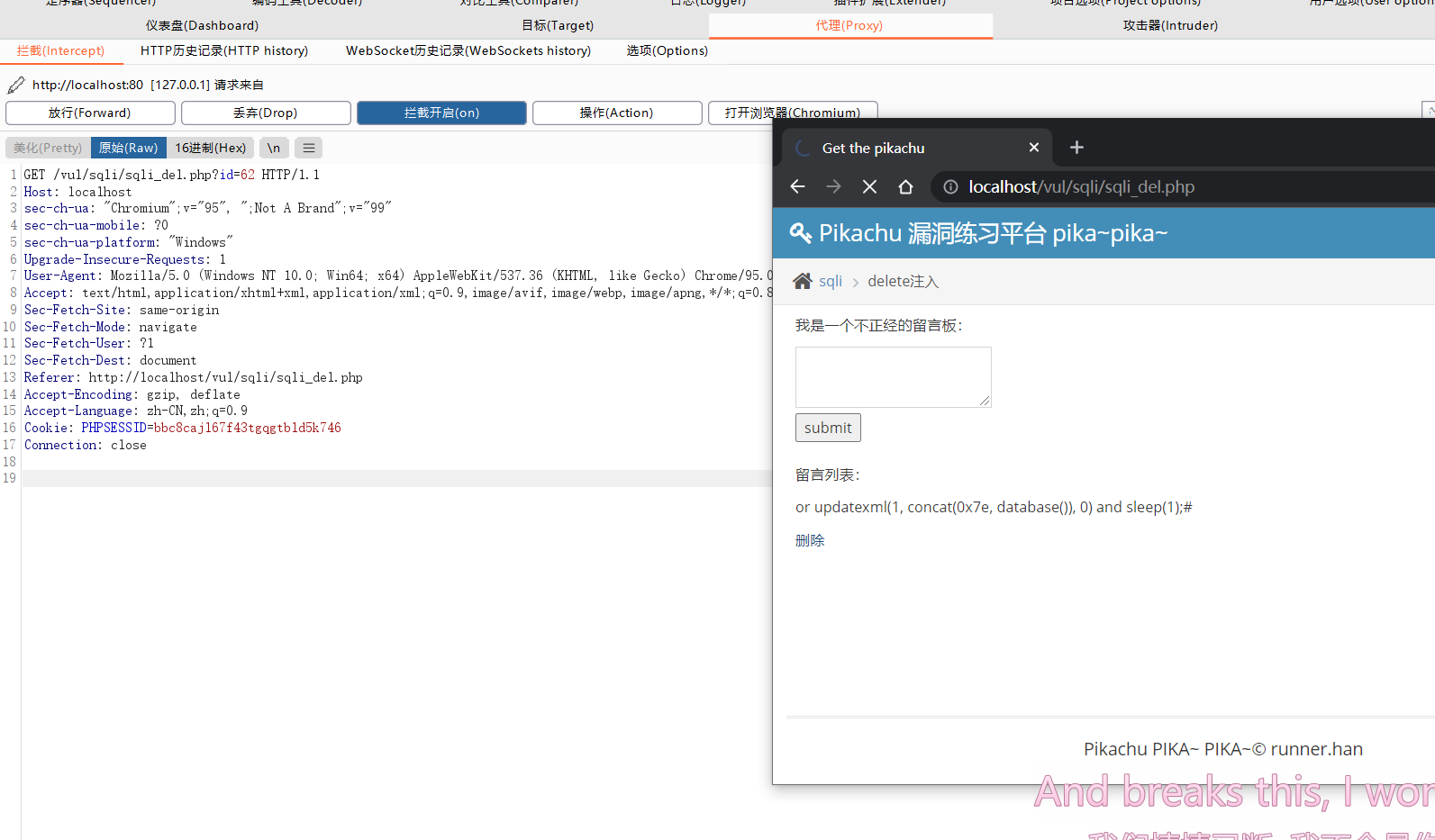Click the pencil edit icon beside localhost URL
Viewport: 1435px width, 840px height.
(x=16, y=85)
